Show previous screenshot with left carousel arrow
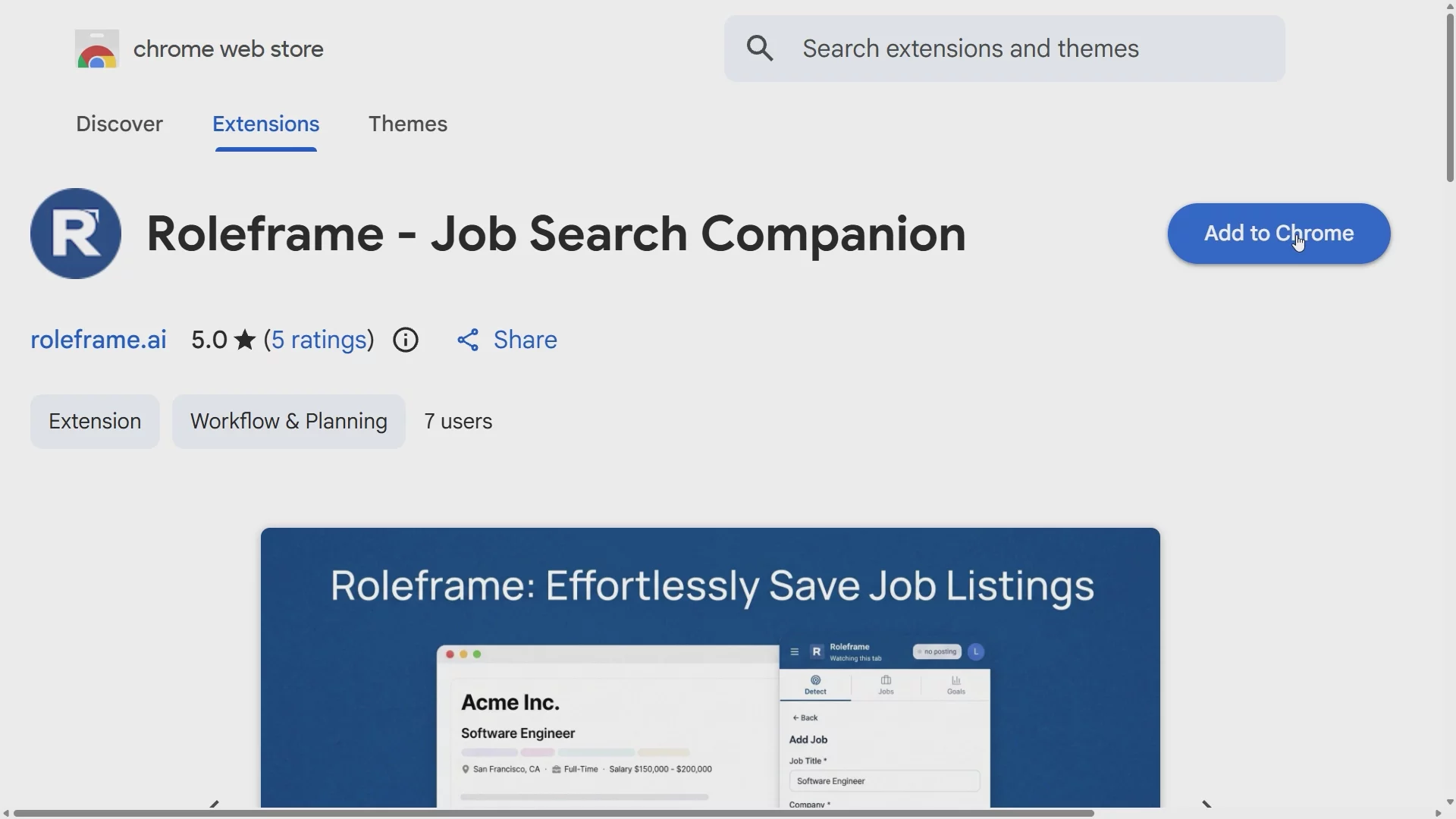Viewport: 1456px width, 819px height. pos(215,803)
